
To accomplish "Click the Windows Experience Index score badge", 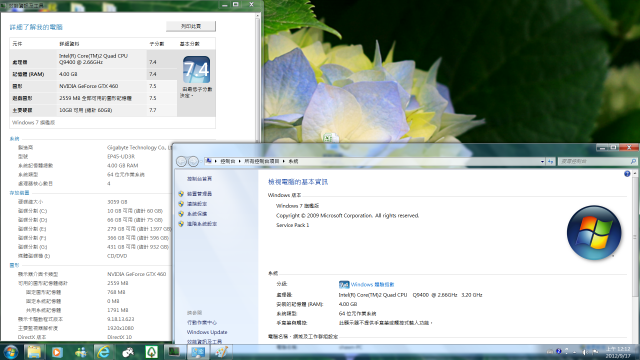I will (344, 284).
